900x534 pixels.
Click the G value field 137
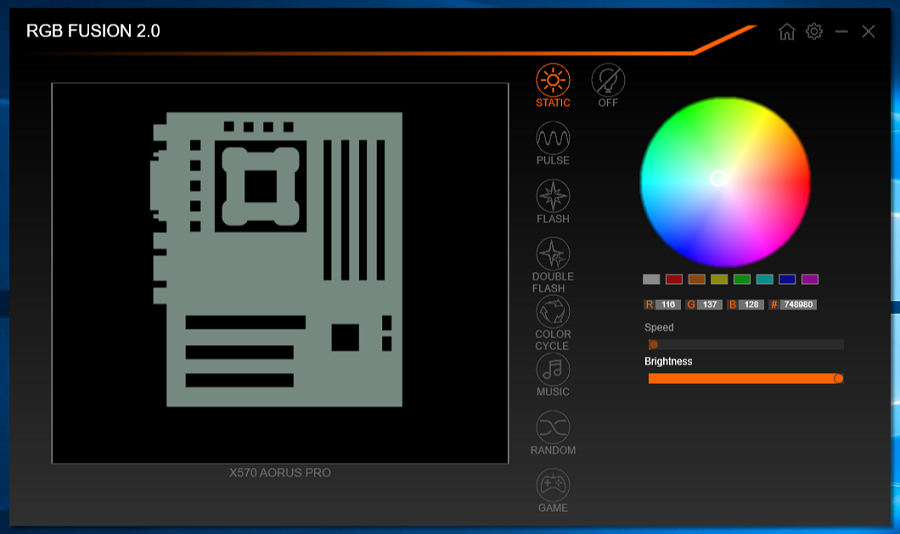[x=709, y=305]
